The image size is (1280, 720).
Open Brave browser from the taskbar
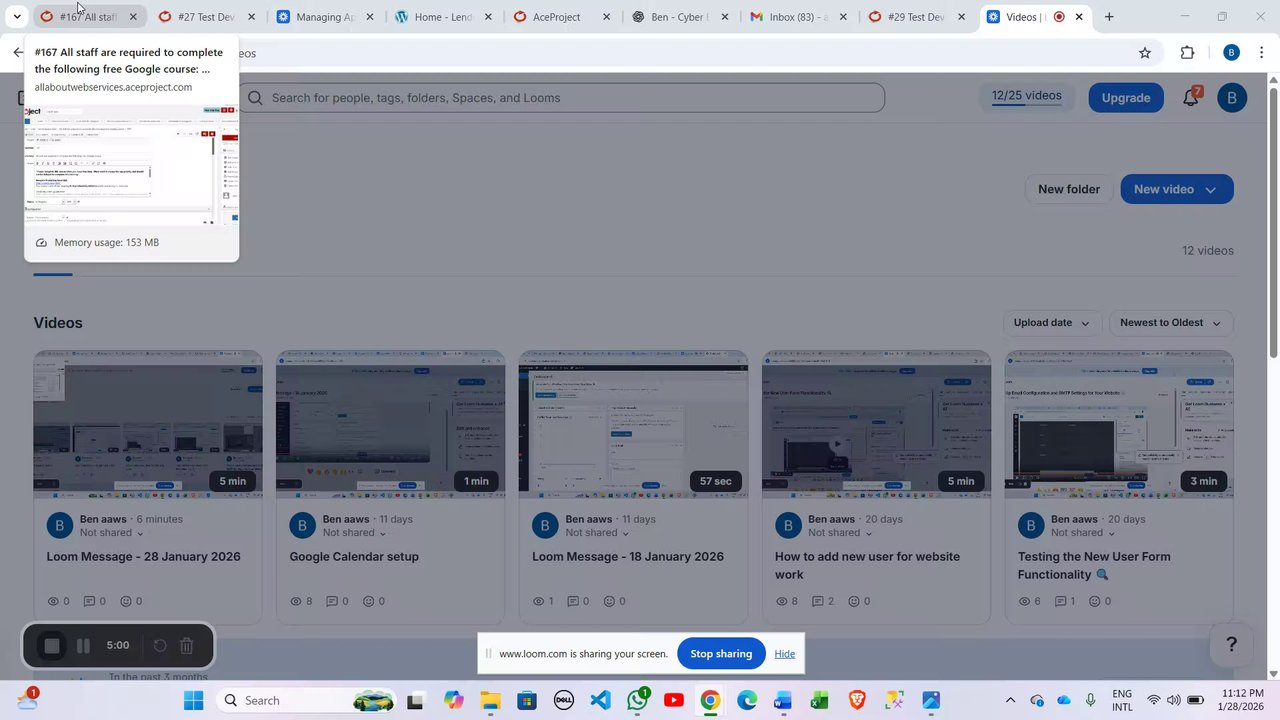point(857,700)
